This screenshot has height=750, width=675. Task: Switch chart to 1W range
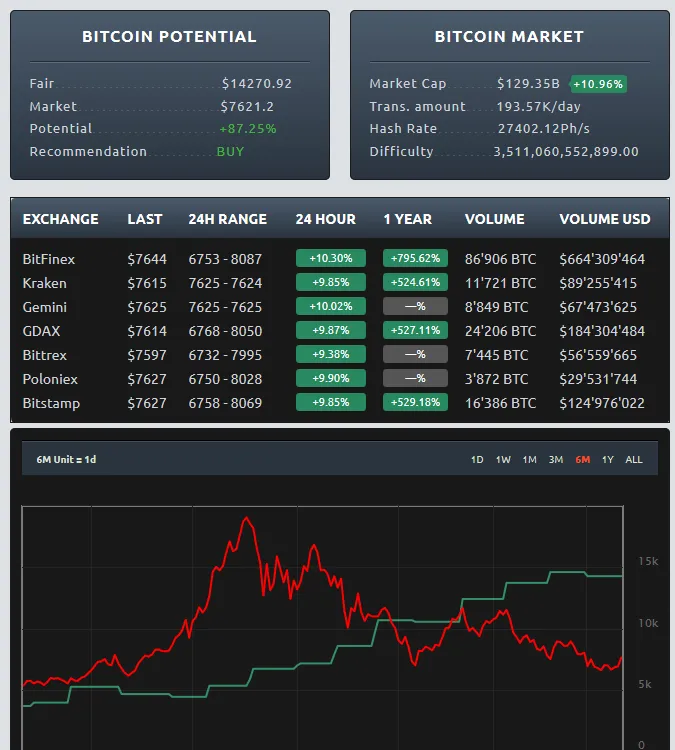click(503, 460)
